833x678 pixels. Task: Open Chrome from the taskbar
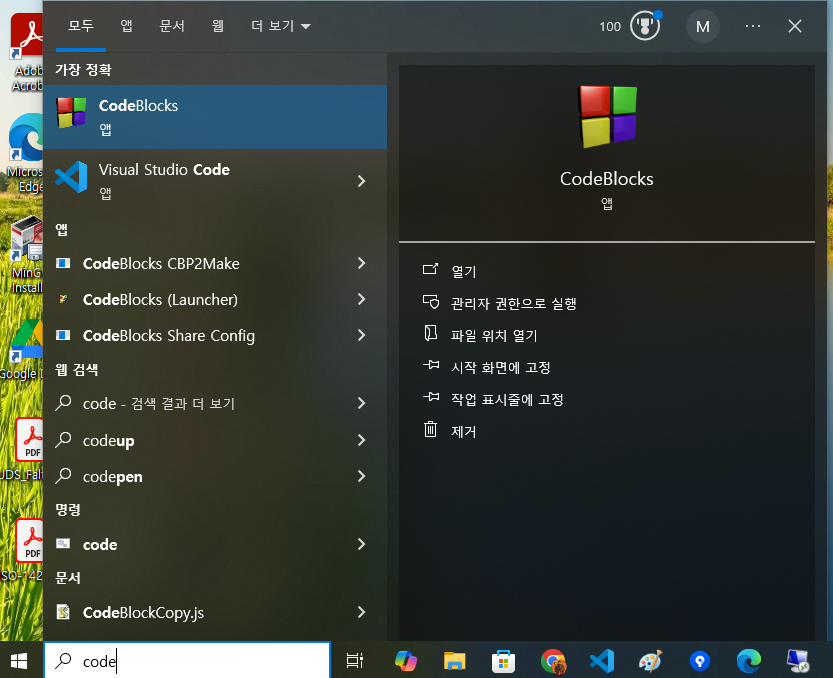(552, 660)
